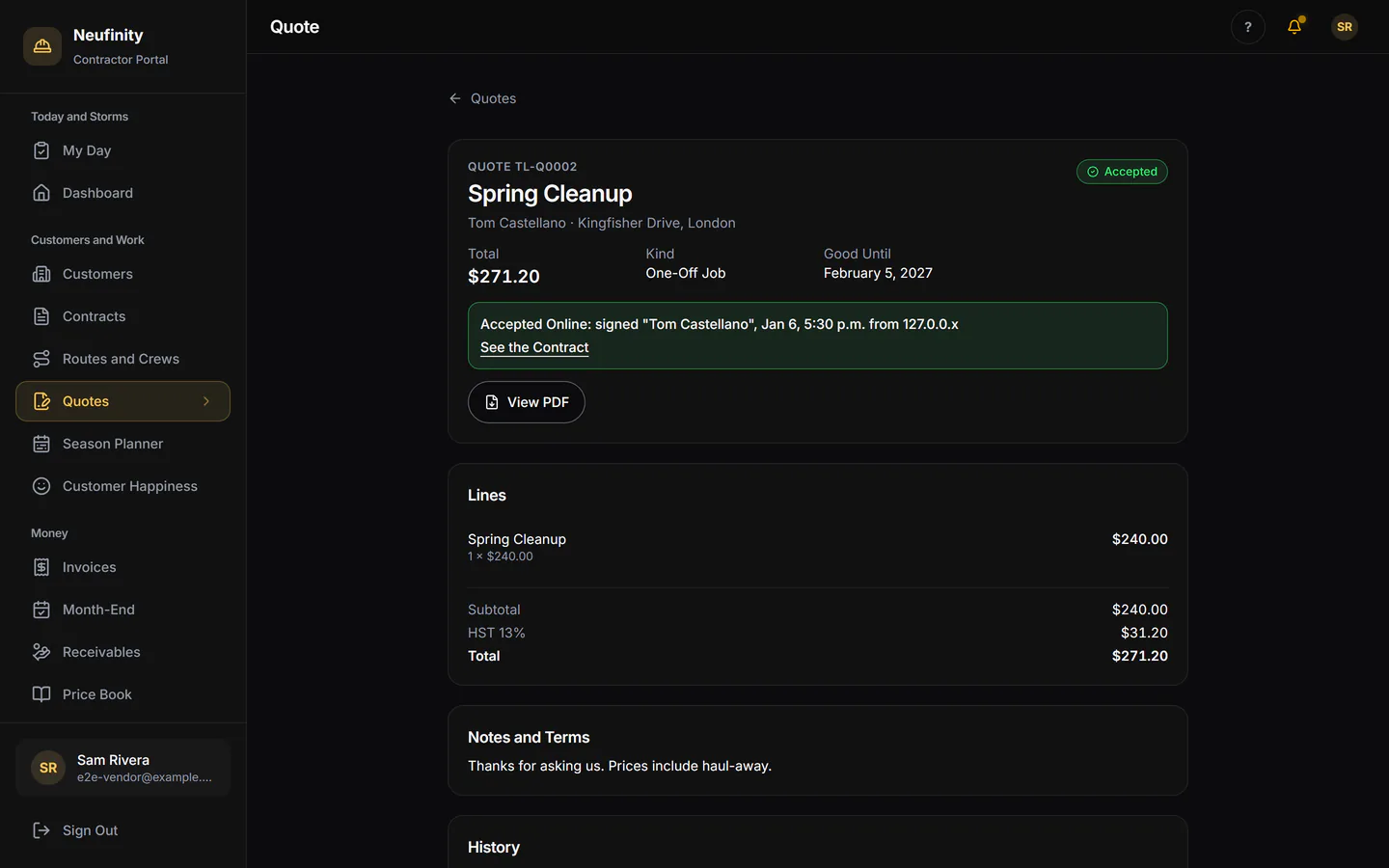
Task: Open help with the question mark icon
Action: coord(1248,27)
